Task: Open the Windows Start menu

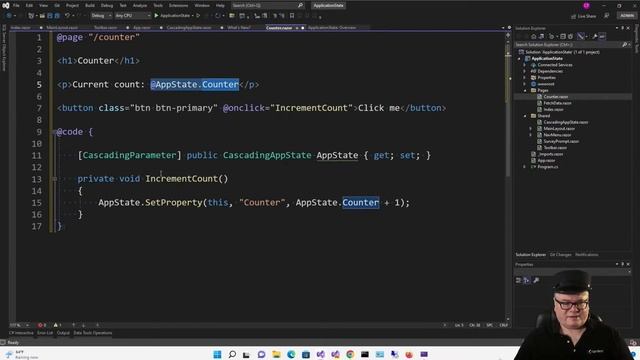Action: (x=217, y=354)
